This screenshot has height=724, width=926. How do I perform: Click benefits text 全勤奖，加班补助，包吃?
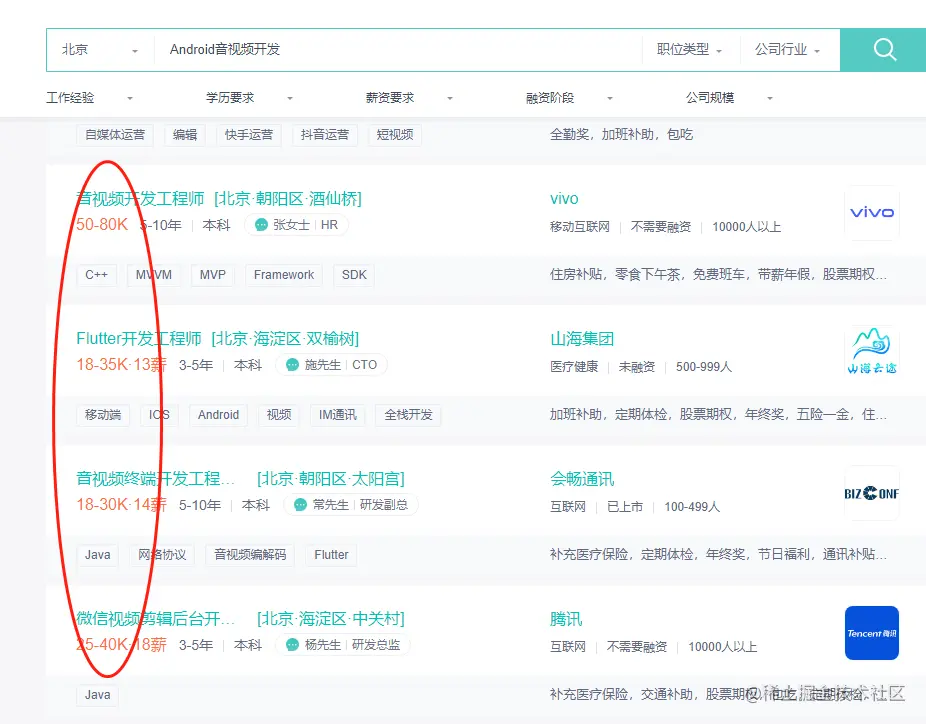pos(621,135)
